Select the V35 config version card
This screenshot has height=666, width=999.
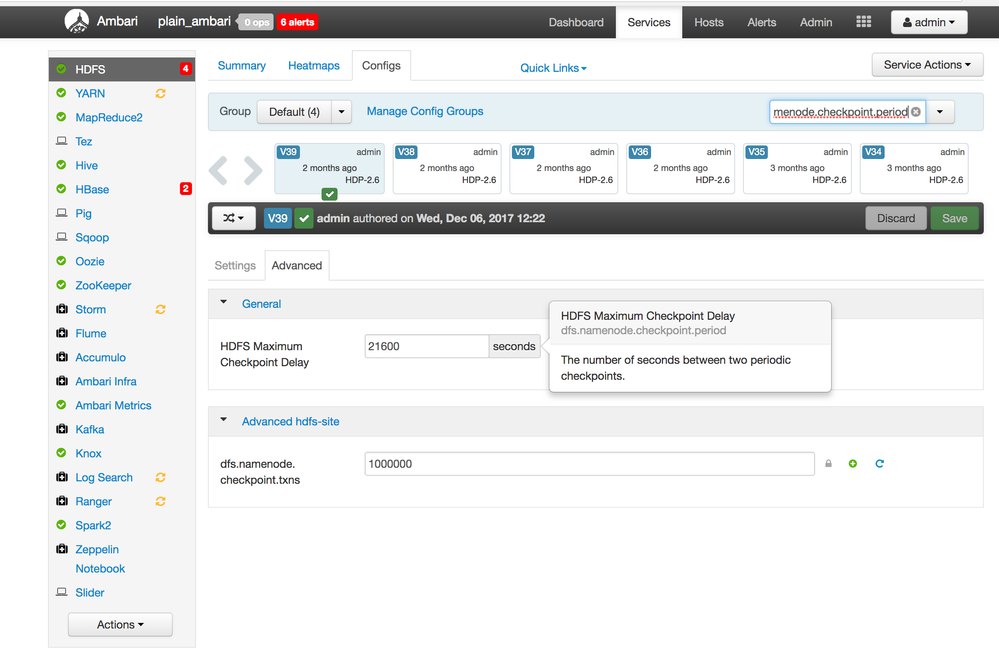[797, 168]
